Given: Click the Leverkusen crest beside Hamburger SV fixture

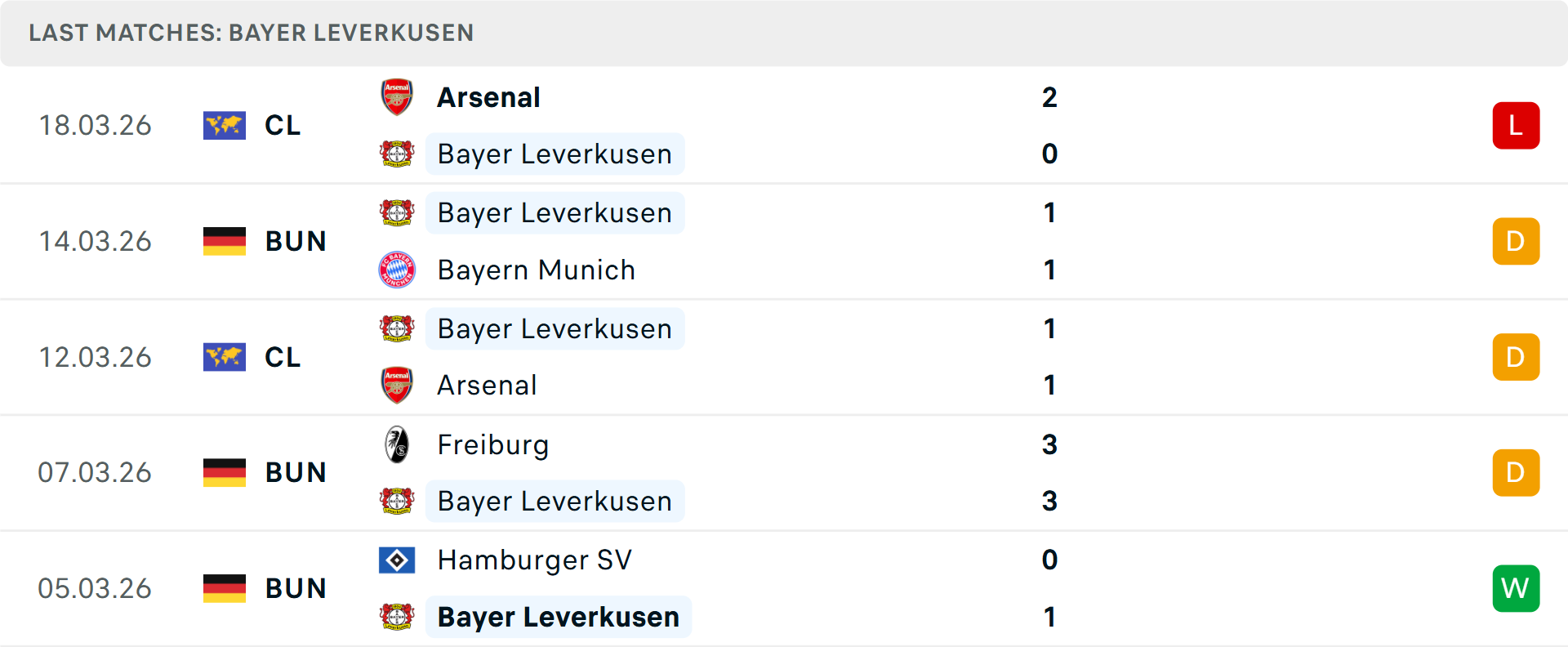Looking at the screenshot, I should (x=397, y=618).
